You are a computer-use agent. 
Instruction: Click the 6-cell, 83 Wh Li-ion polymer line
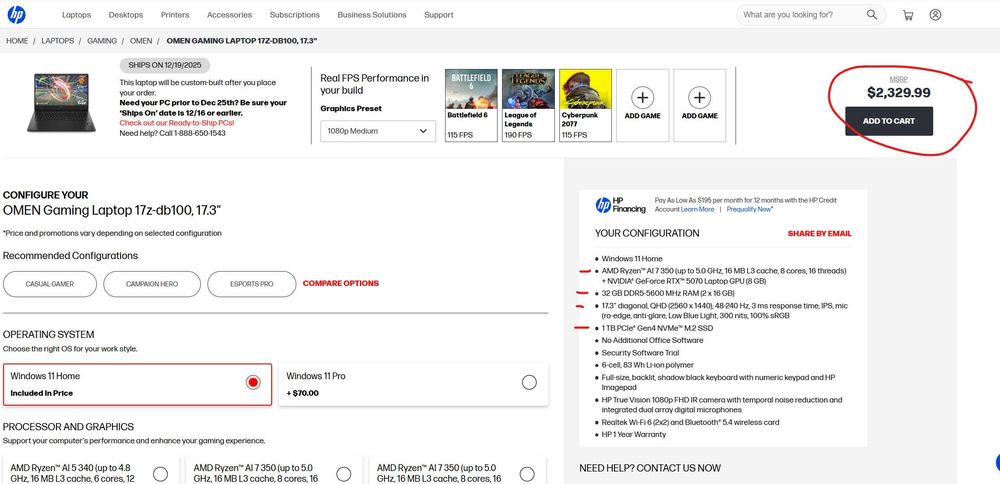coord(648,365)
